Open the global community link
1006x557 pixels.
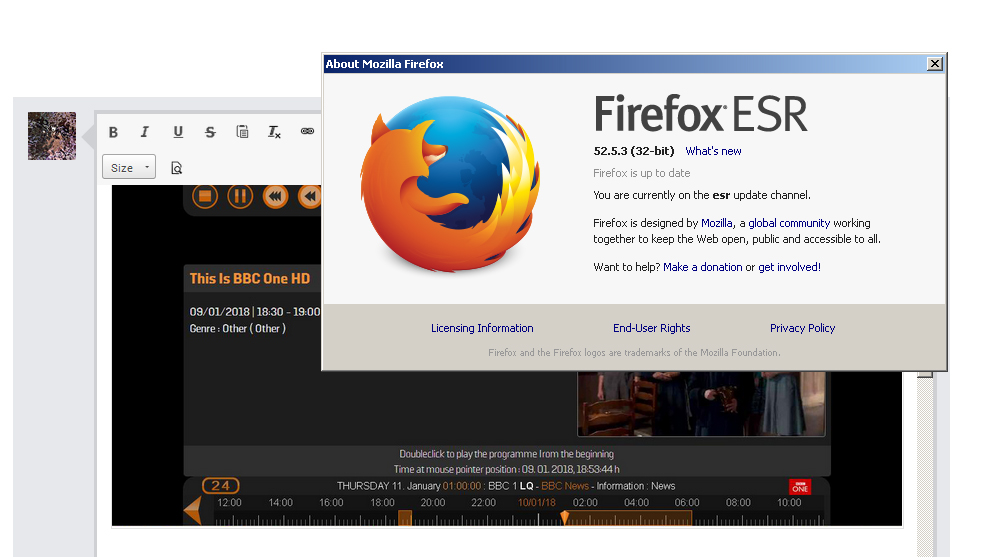(789, 223)
